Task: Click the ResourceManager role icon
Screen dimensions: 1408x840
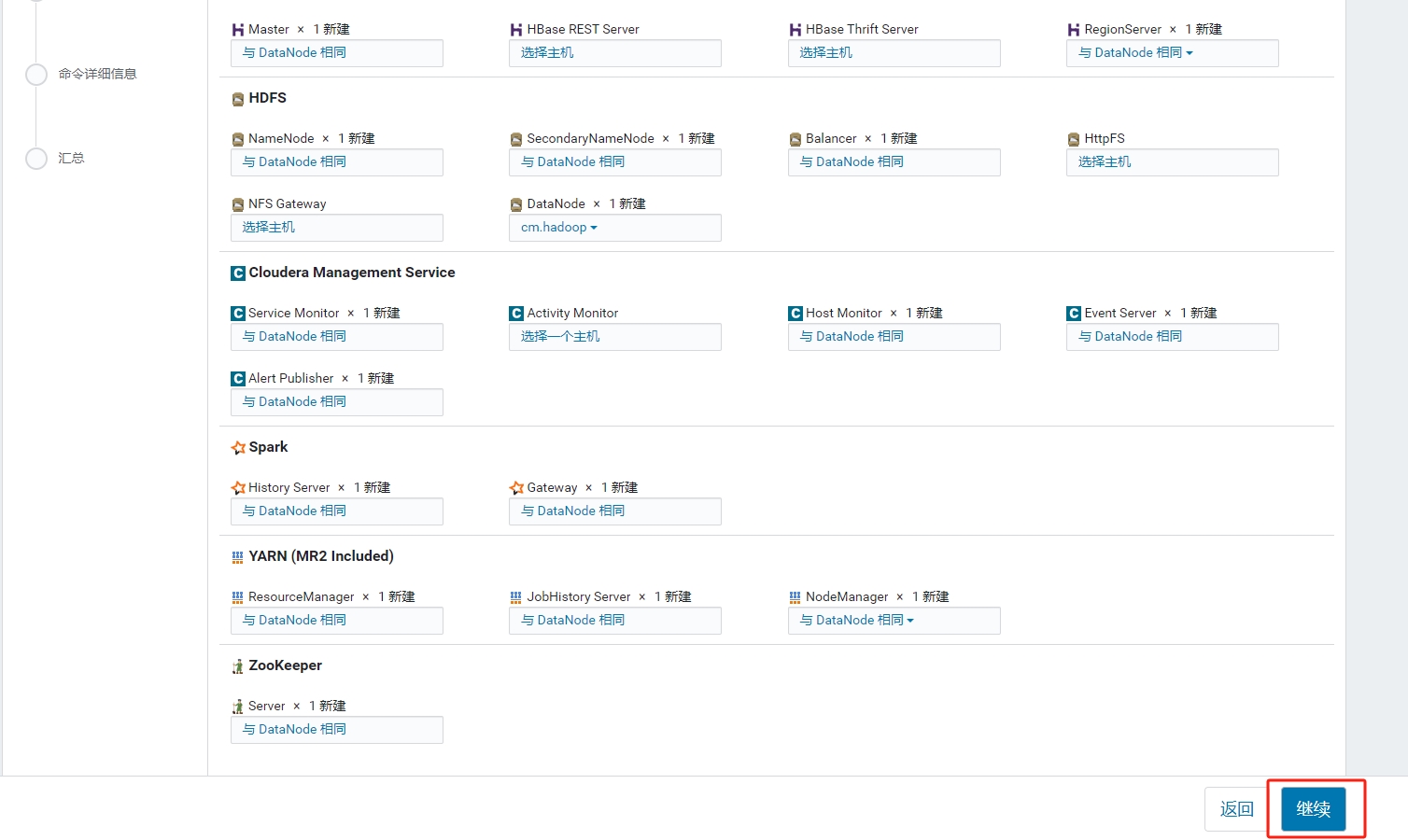Action: [x=237, y=597]
